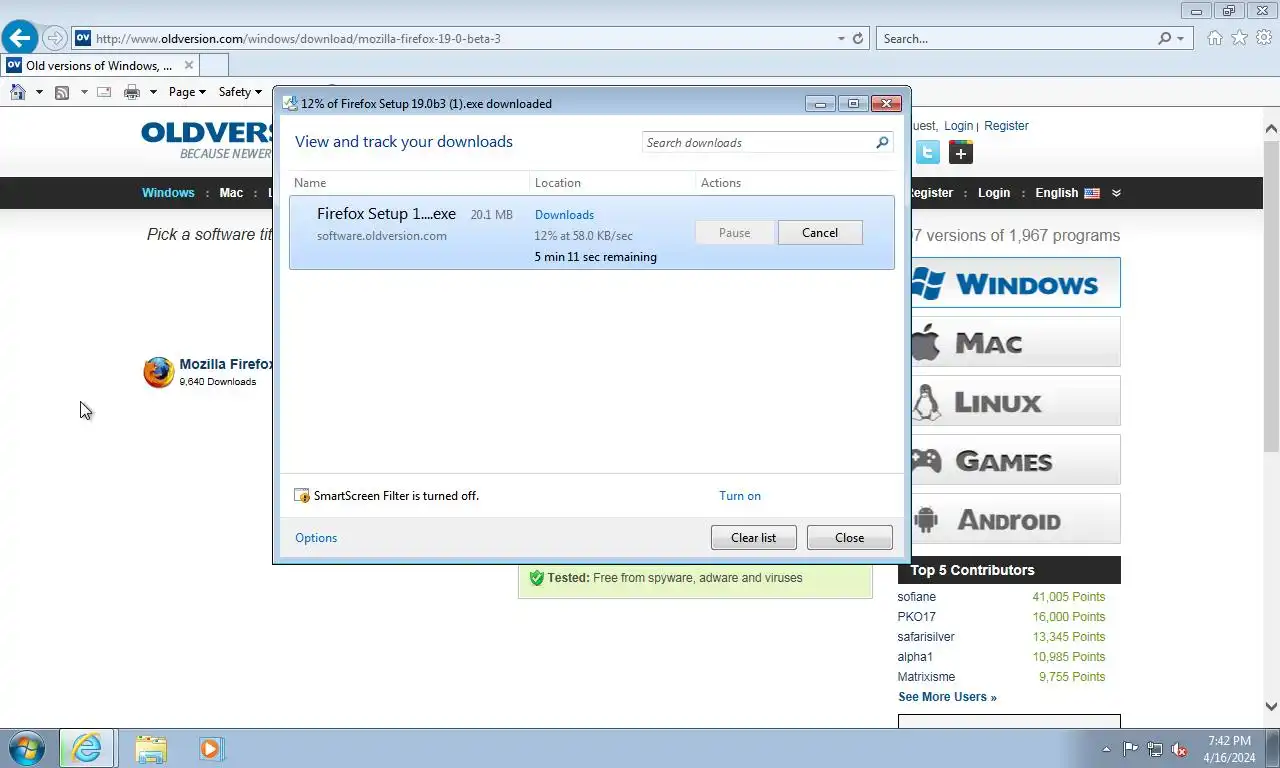Click the Games platform button

pyautogui.click(x=1015, y=460)
